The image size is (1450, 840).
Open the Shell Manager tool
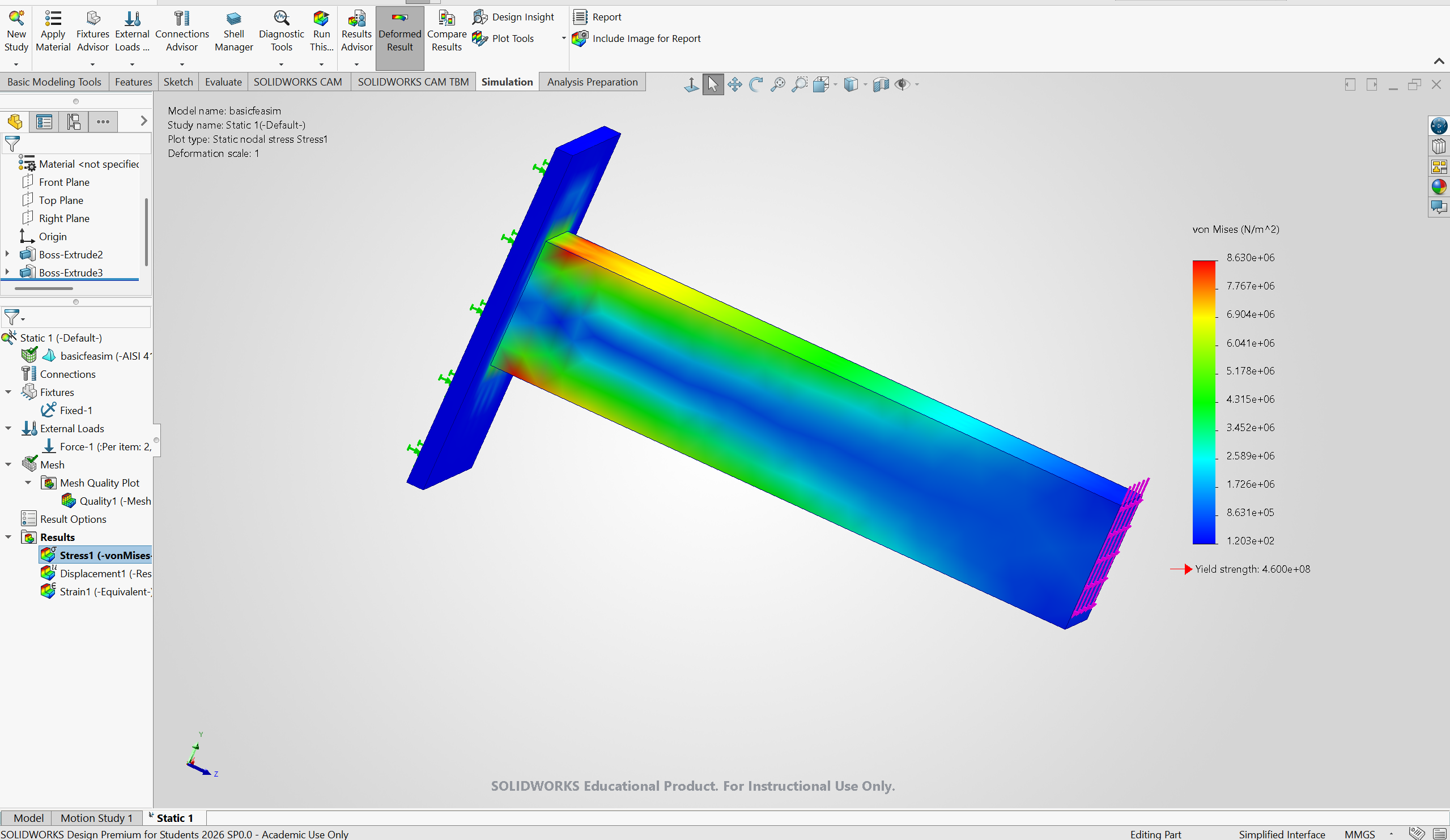(x=233, y=19)
